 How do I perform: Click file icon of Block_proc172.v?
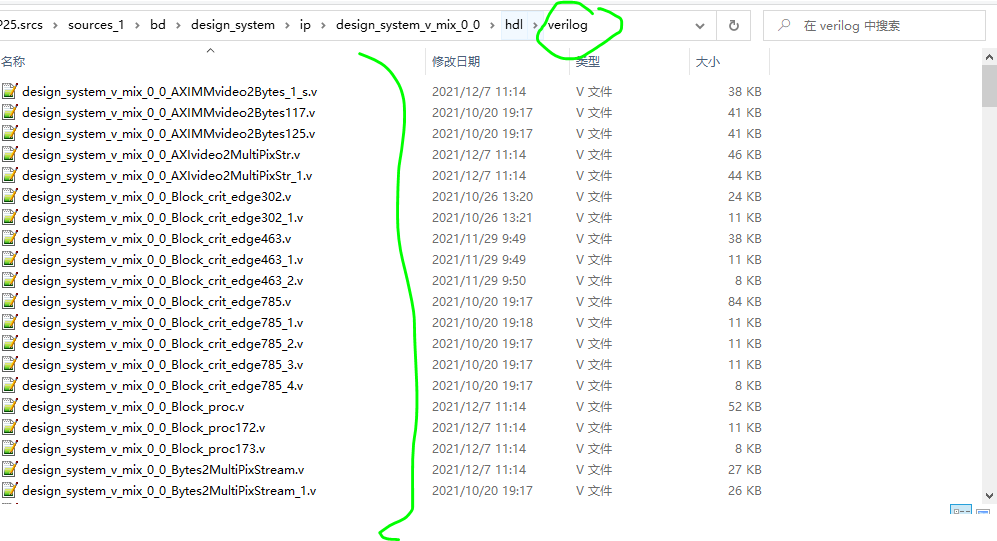[x=10, y=427]
